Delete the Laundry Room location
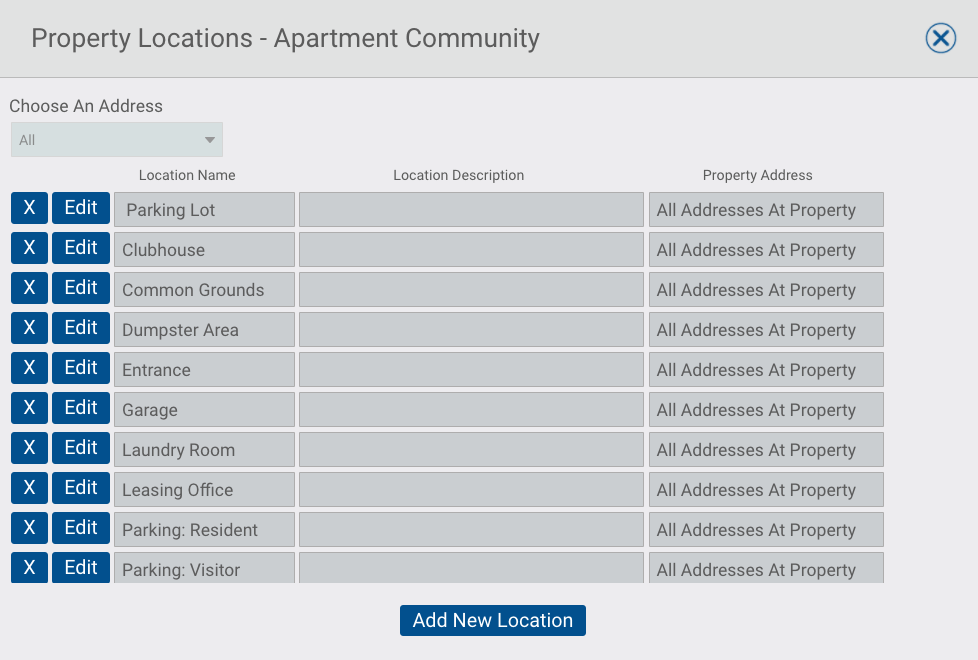The width and height of the screenshot is (978, 660). pyautogui.click(x=29, y=447)
